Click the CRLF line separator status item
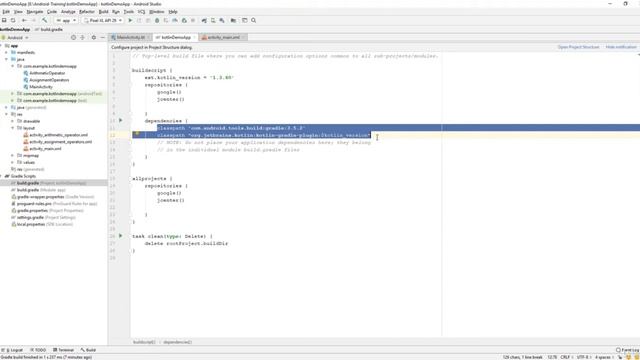 coord(566,357)
